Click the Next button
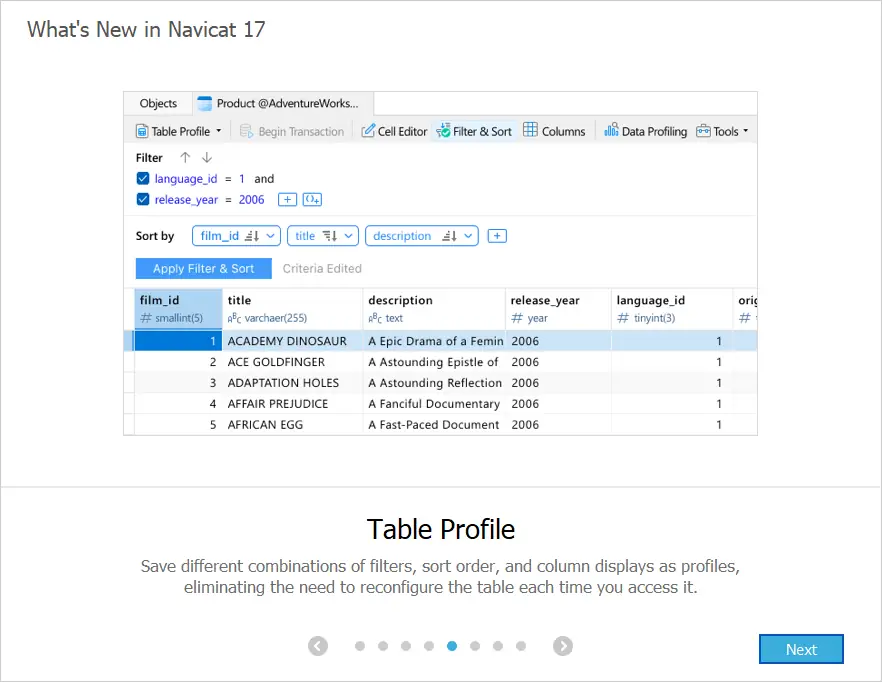 801,649
